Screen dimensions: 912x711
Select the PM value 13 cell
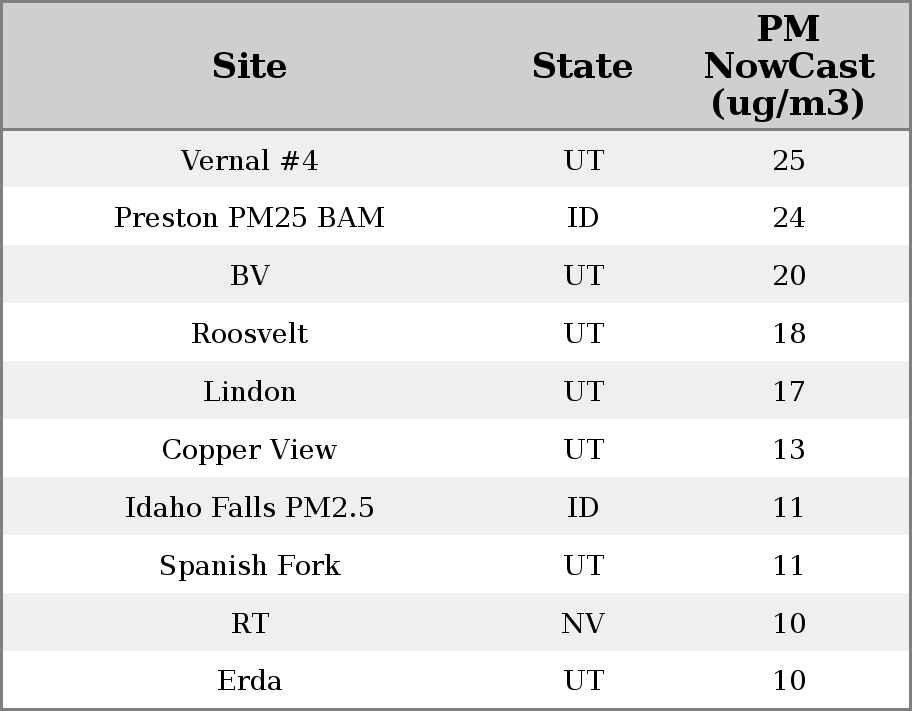click(789, 449)
